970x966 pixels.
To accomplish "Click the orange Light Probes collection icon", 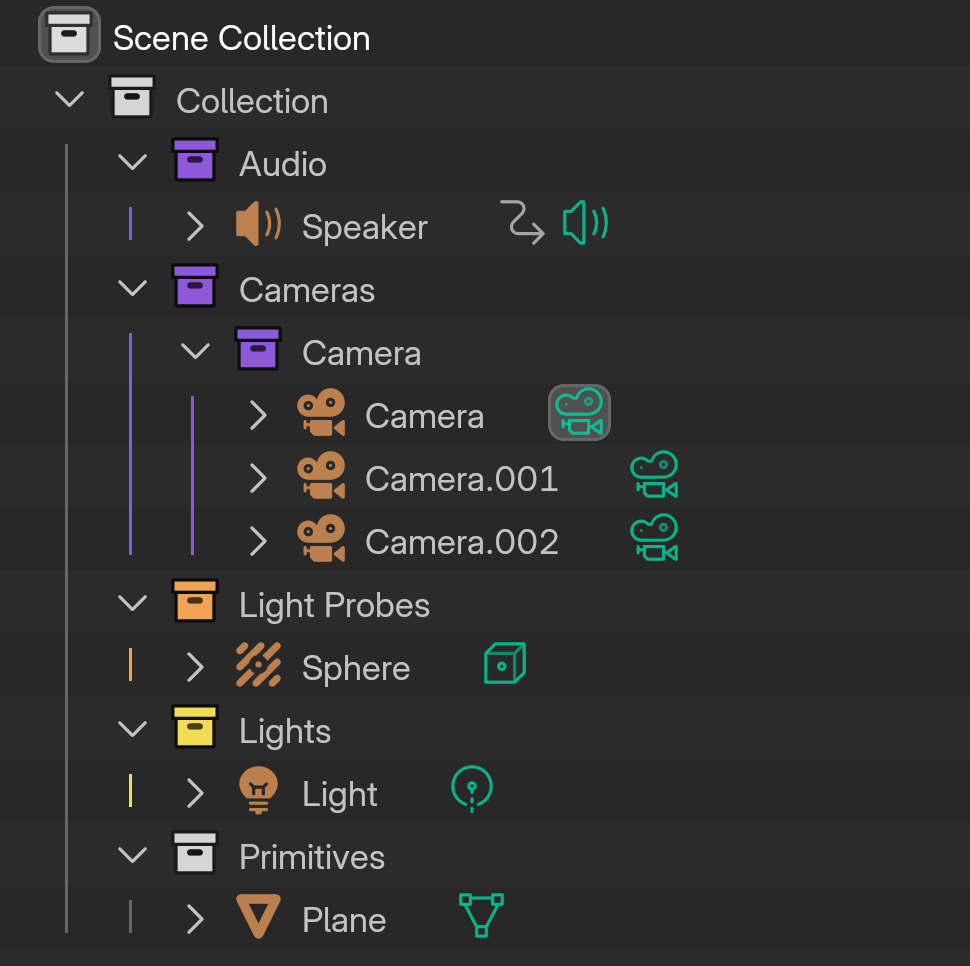I will 195,601.
